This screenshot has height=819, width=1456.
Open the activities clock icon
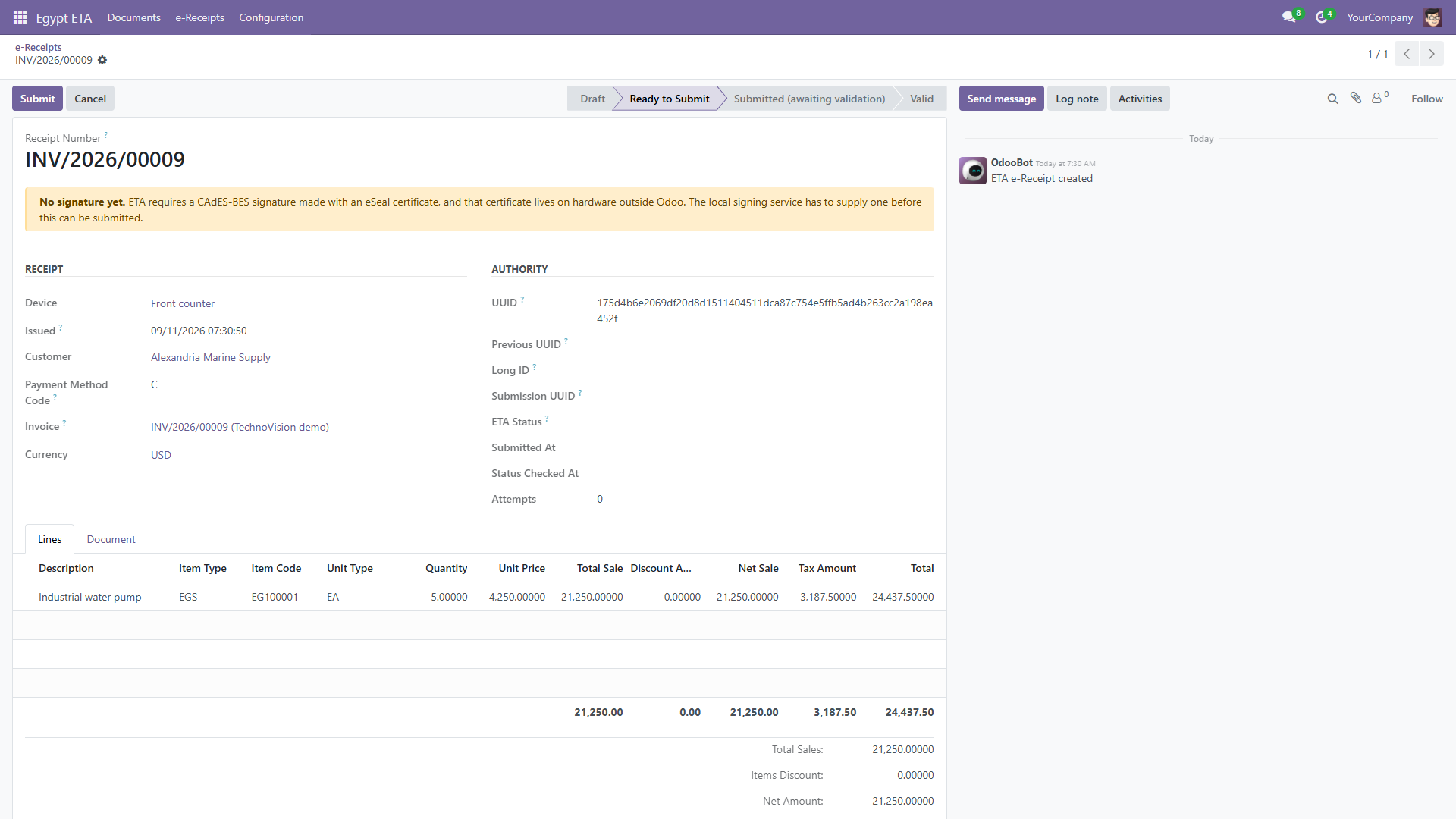point(1323,17)
